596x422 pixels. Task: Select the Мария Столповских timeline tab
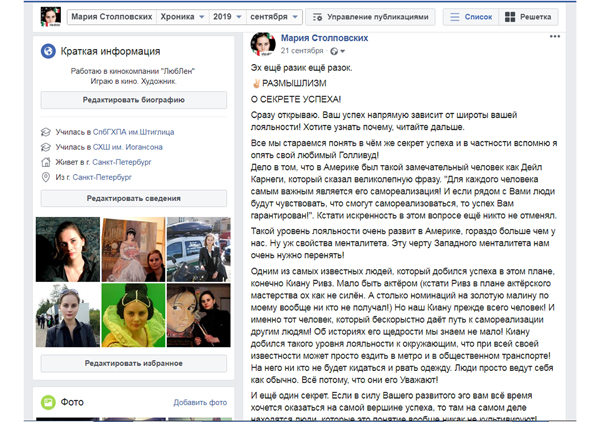click(112, 17)
